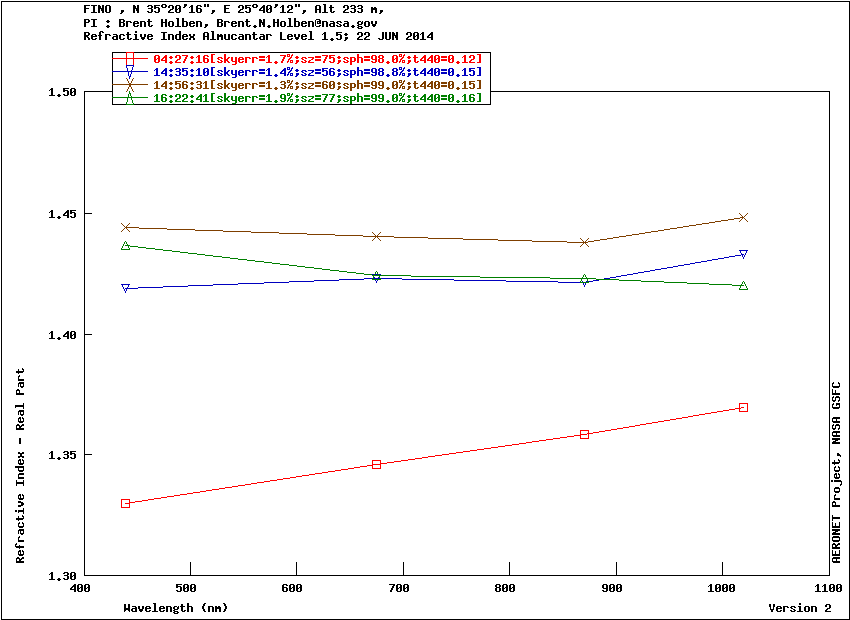The width and height of the screenshot is (850, 620).
Task: Click the 14:56:31 brown legend entry
Action: [x=317, y=85]
